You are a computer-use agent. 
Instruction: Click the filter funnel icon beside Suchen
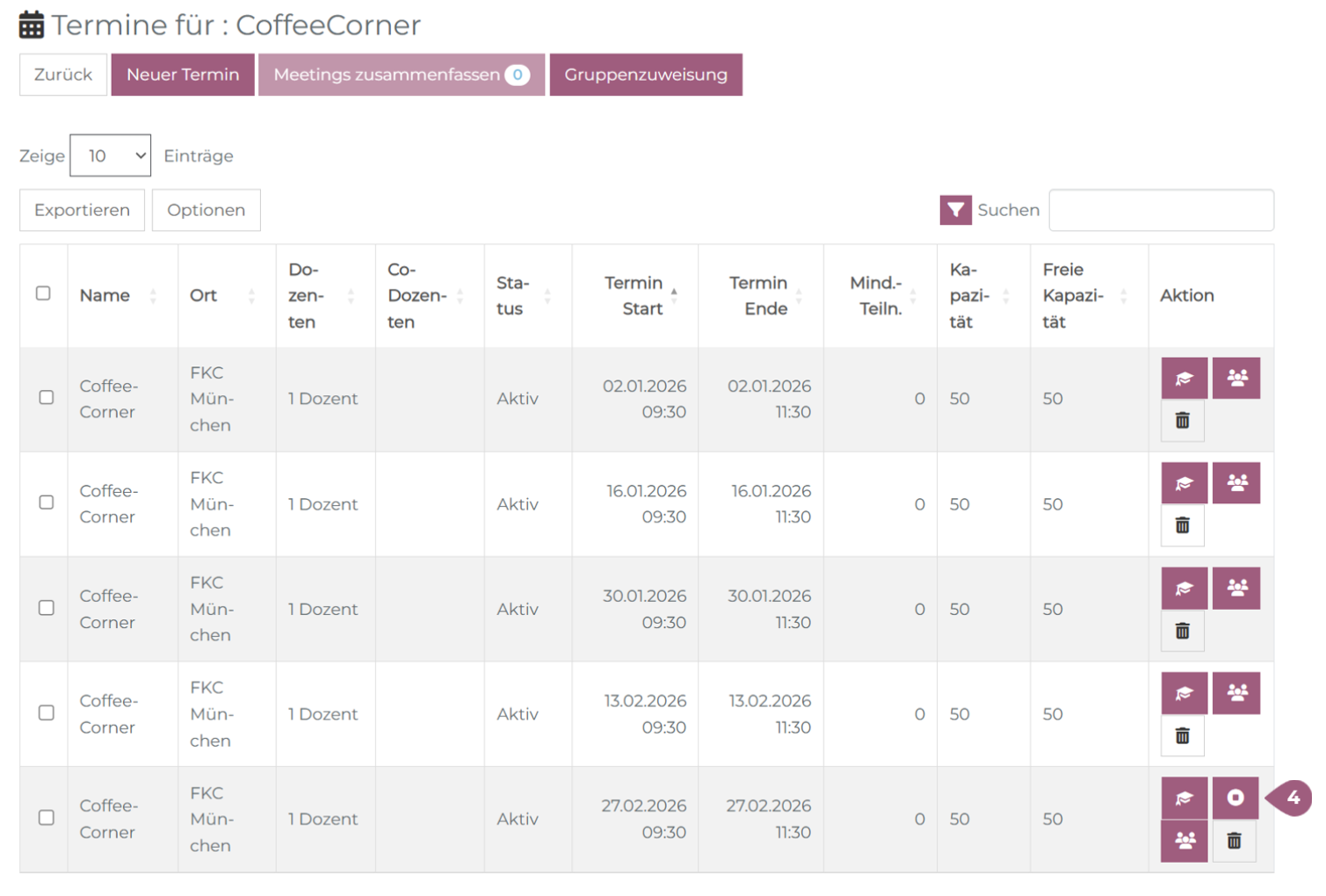click(x=955, y=210)
